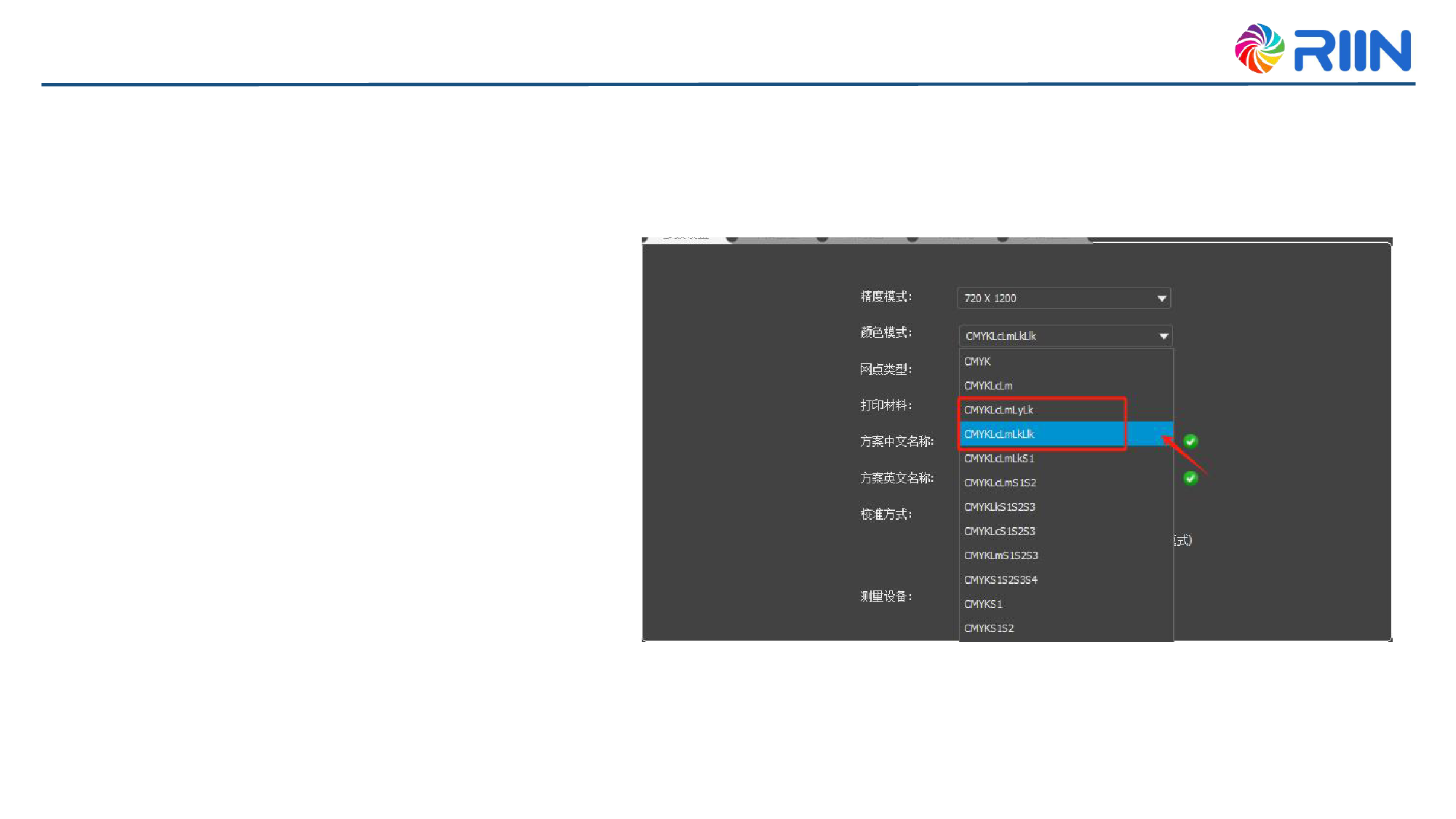The image size is (1456, 819).
Task: Select highlighted CMYKLcLmLkLlk entry
Action: pos(1000,434)
